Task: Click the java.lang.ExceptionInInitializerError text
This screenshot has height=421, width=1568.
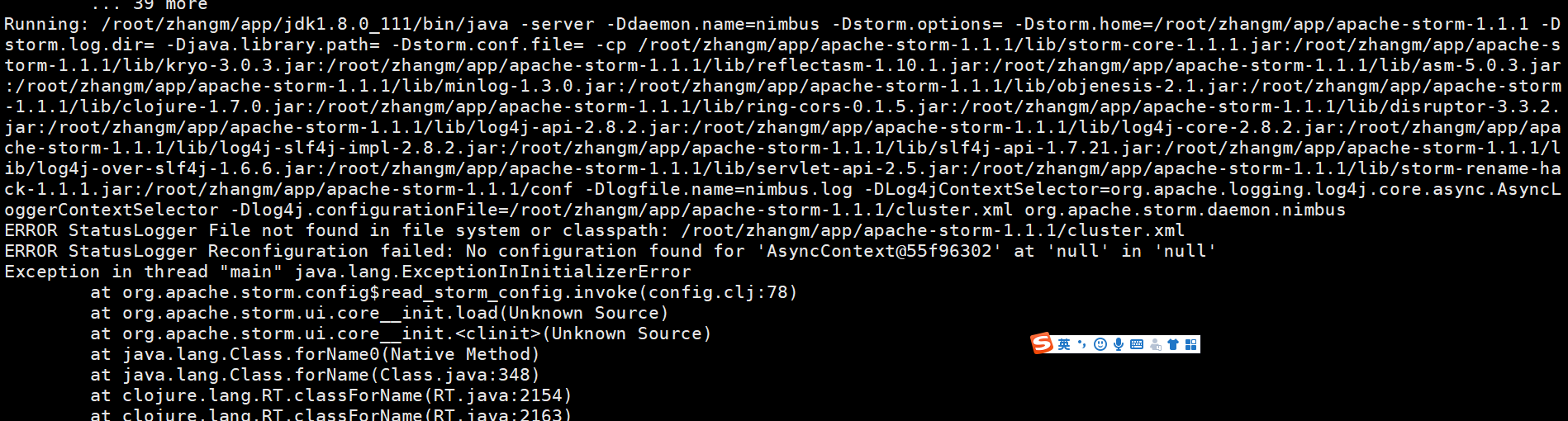Action: click(492, 272)
